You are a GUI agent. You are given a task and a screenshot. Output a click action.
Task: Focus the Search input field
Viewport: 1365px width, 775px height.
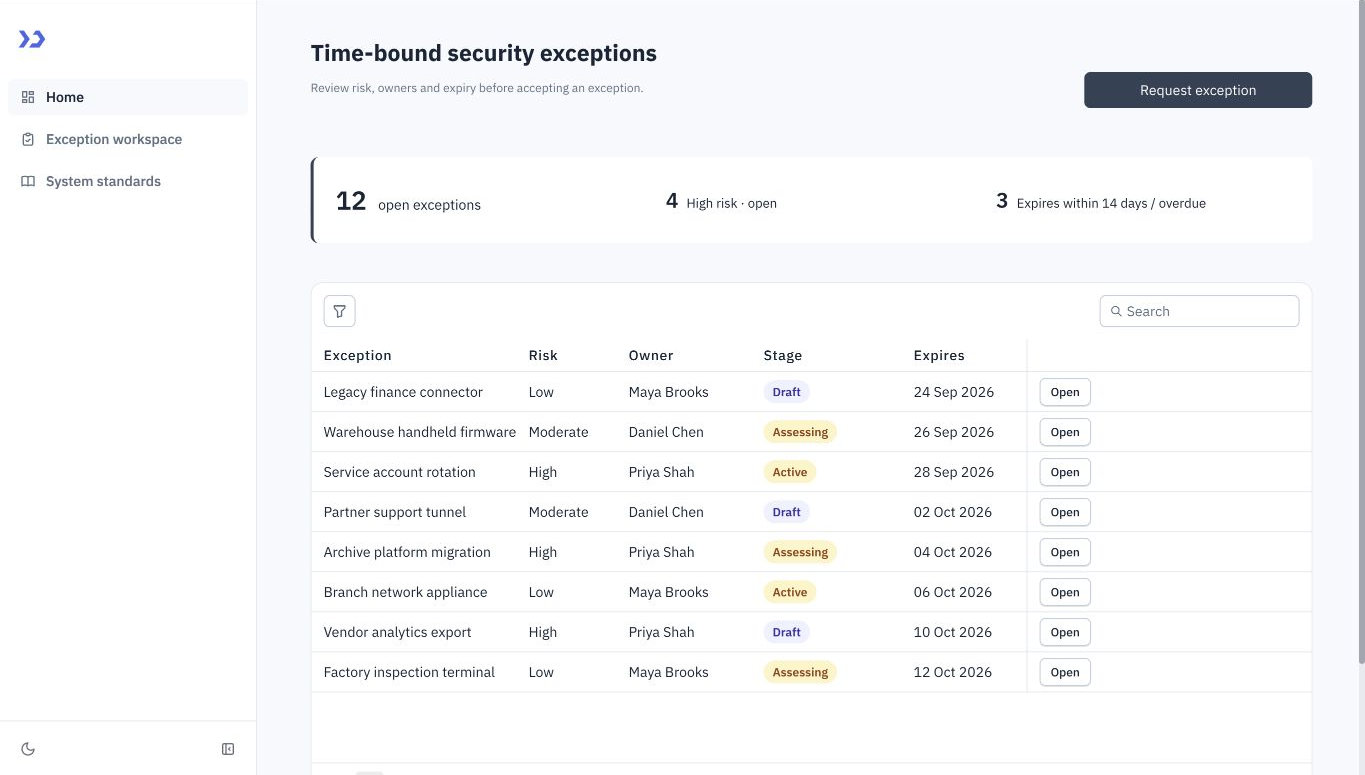pos(1200,311)
